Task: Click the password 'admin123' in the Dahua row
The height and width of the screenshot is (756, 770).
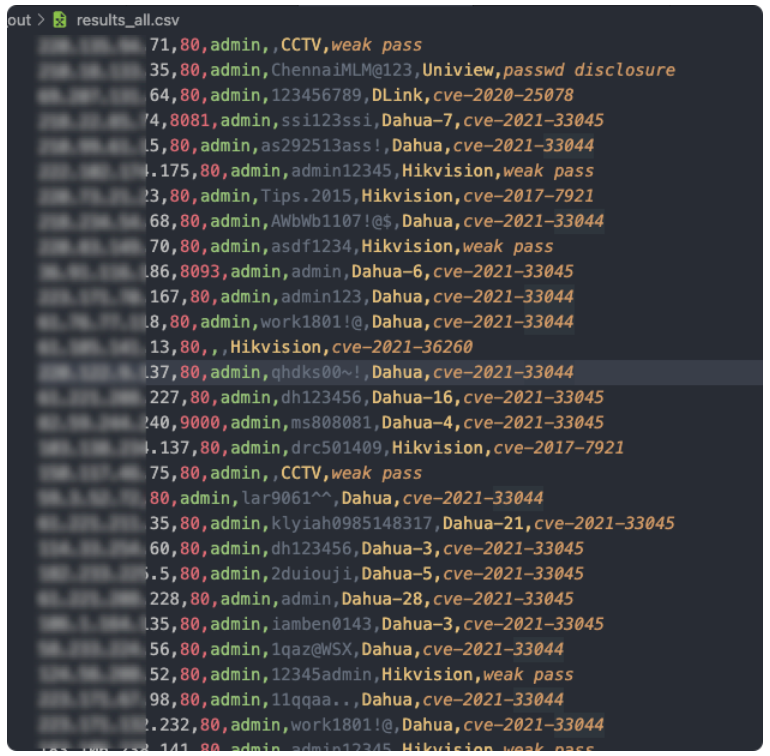Action: [321, 297]
